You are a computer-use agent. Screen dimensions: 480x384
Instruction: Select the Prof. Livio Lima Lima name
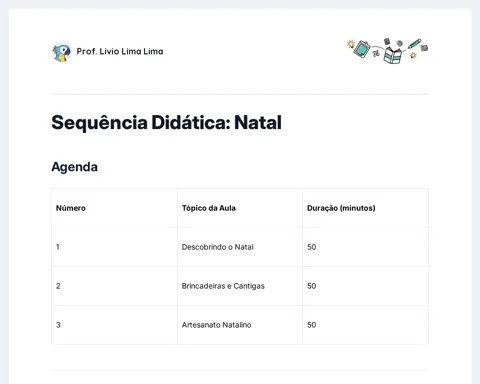pyautogui.click(x=120, y=51)
